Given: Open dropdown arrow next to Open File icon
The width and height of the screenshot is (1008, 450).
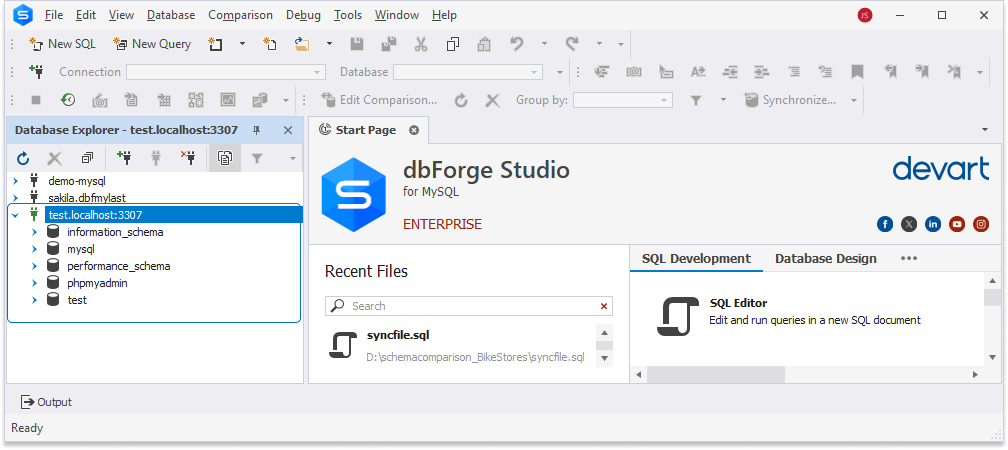Looking at the screenshot, I should point(329,44).
